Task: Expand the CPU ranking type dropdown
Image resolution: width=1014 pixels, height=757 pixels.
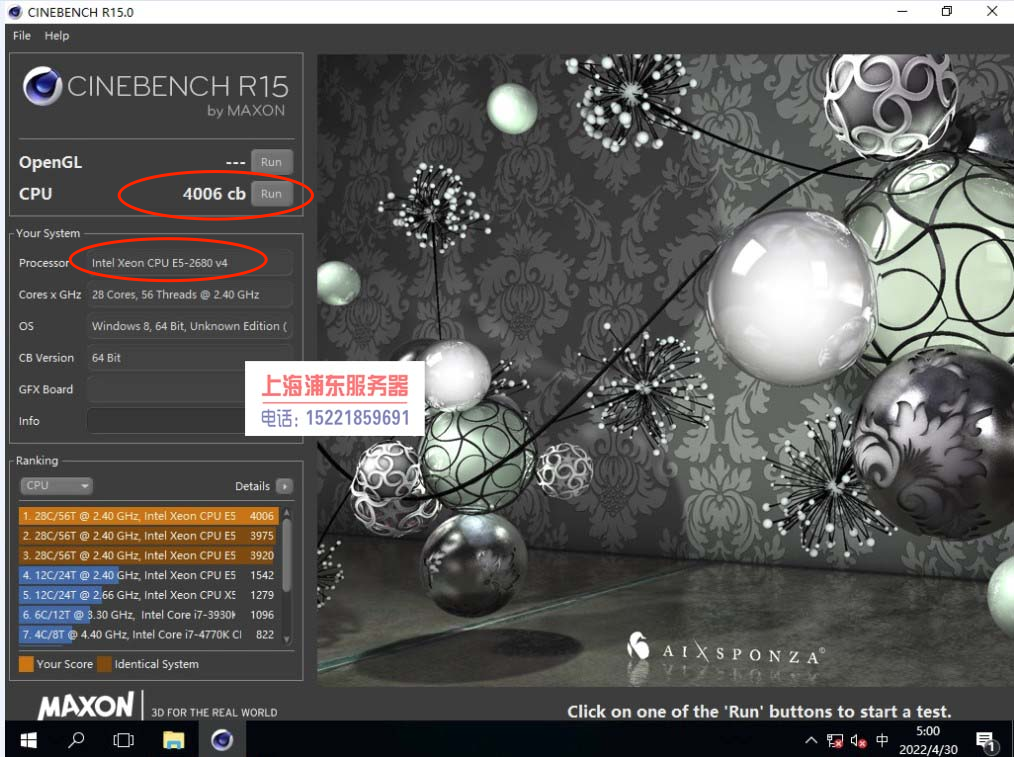Action: (x=56, y=486)
